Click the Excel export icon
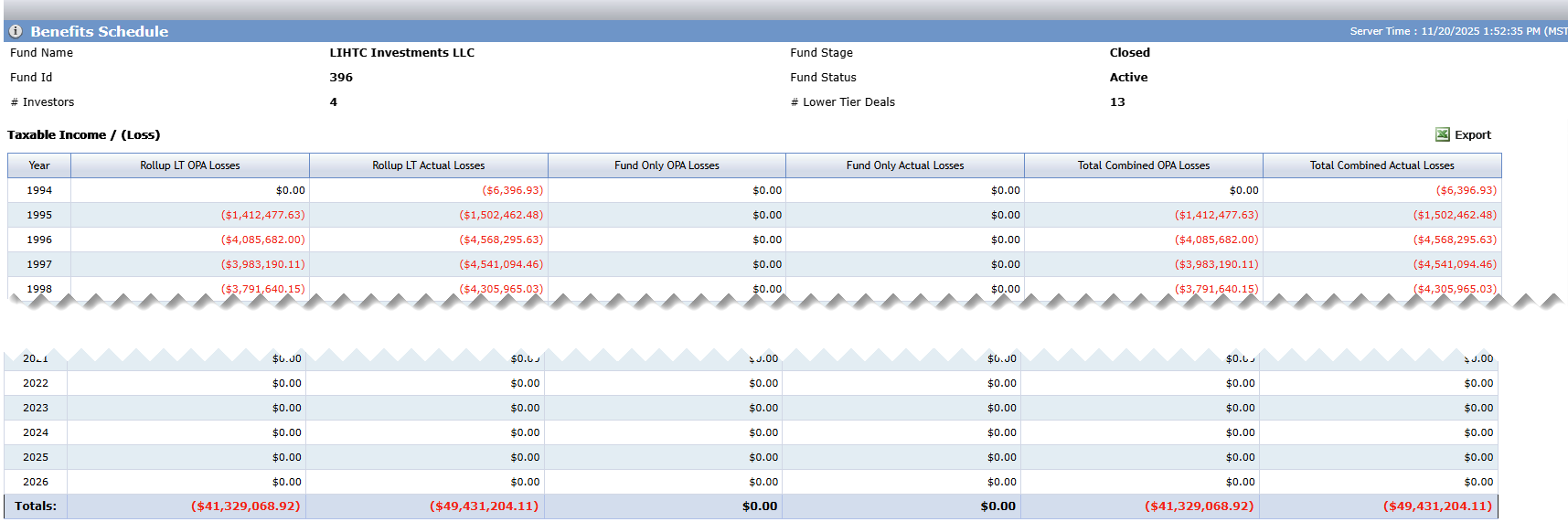This screenshot has width=1568, height=522. 1443,134
